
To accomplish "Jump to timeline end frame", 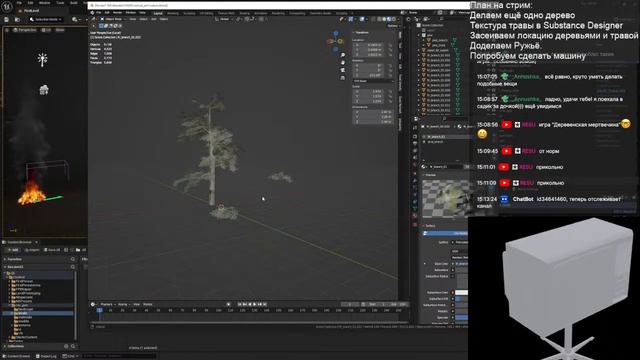I will 265,304.
